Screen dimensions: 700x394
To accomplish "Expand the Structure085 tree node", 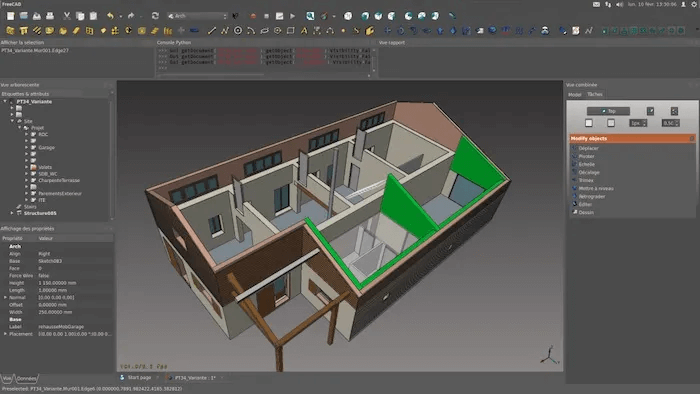I will pos(12,213).
